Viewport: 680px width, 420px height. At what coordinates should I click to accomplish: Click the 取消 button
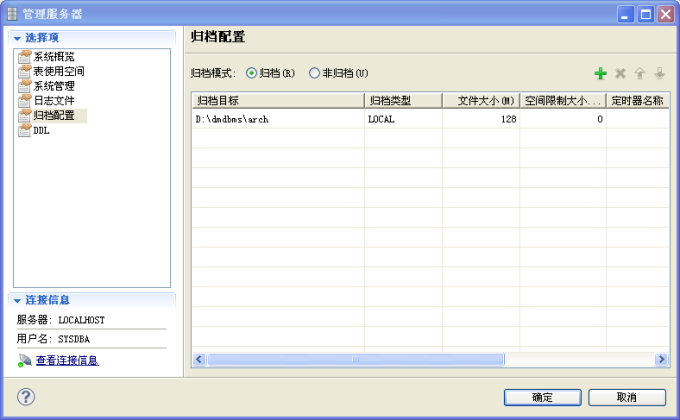pos(627,397)
